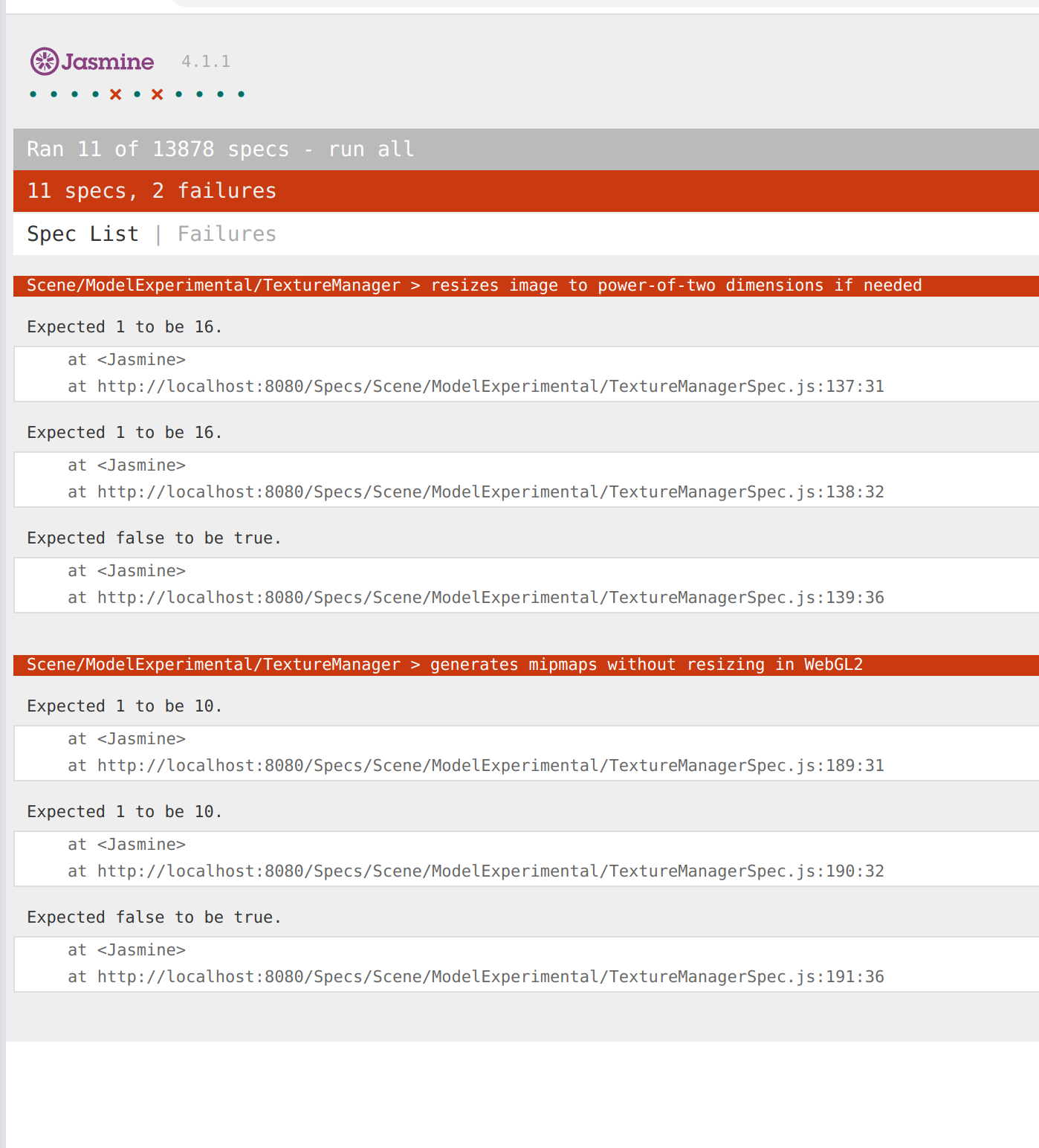Click 'Expected 1 to be 10.' above the 190:32 trace
Screen dimensions: 1039x1148
pyautogui.click(x=125, y=812)
